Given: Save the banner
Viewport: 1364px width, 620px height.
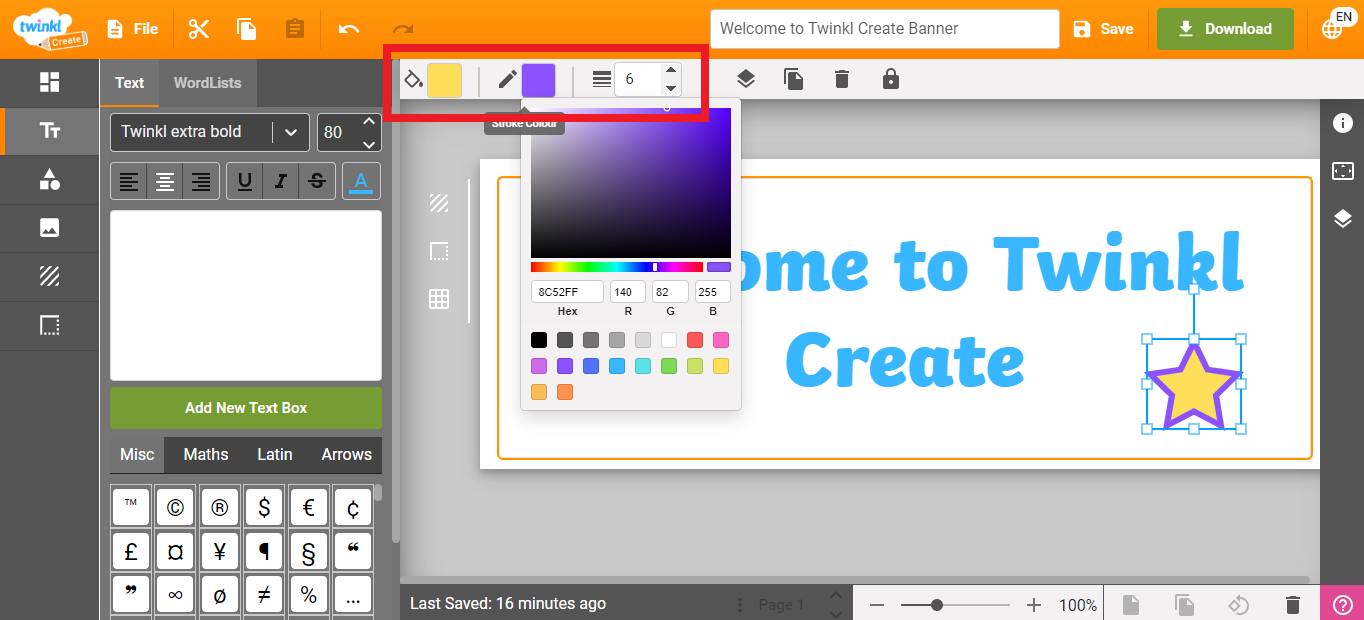Looking at the screenshot, I should 1104,29.
